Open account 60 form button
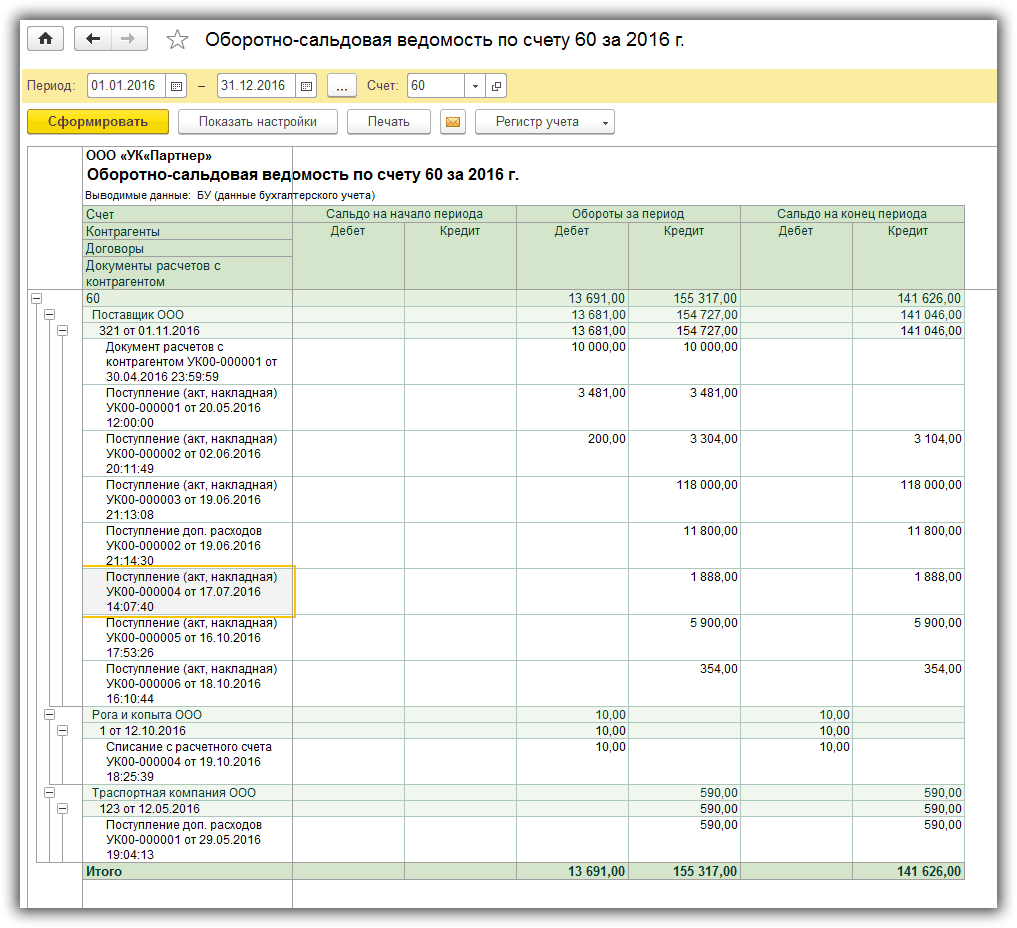This screenshot has height=928, width=1017. click(496, 86)
